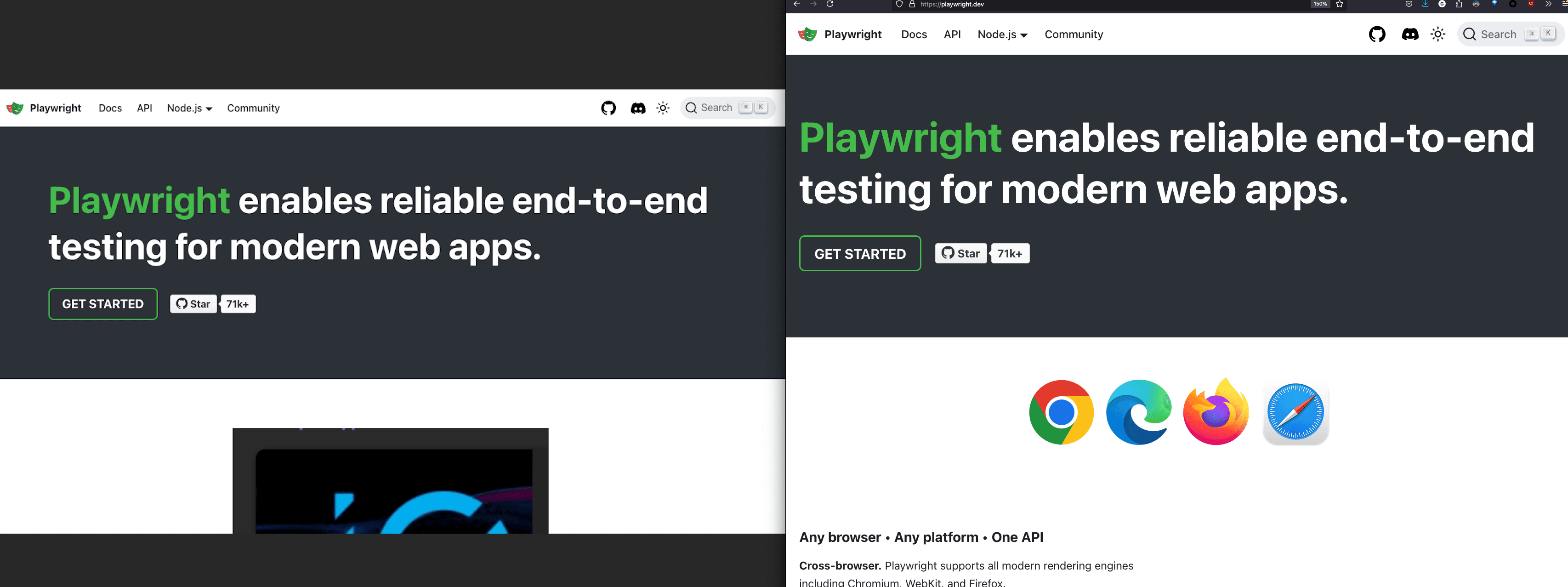Click the Star GitHub button in right window
Viewport: 1568px width, 587px height.
[960, 253]
